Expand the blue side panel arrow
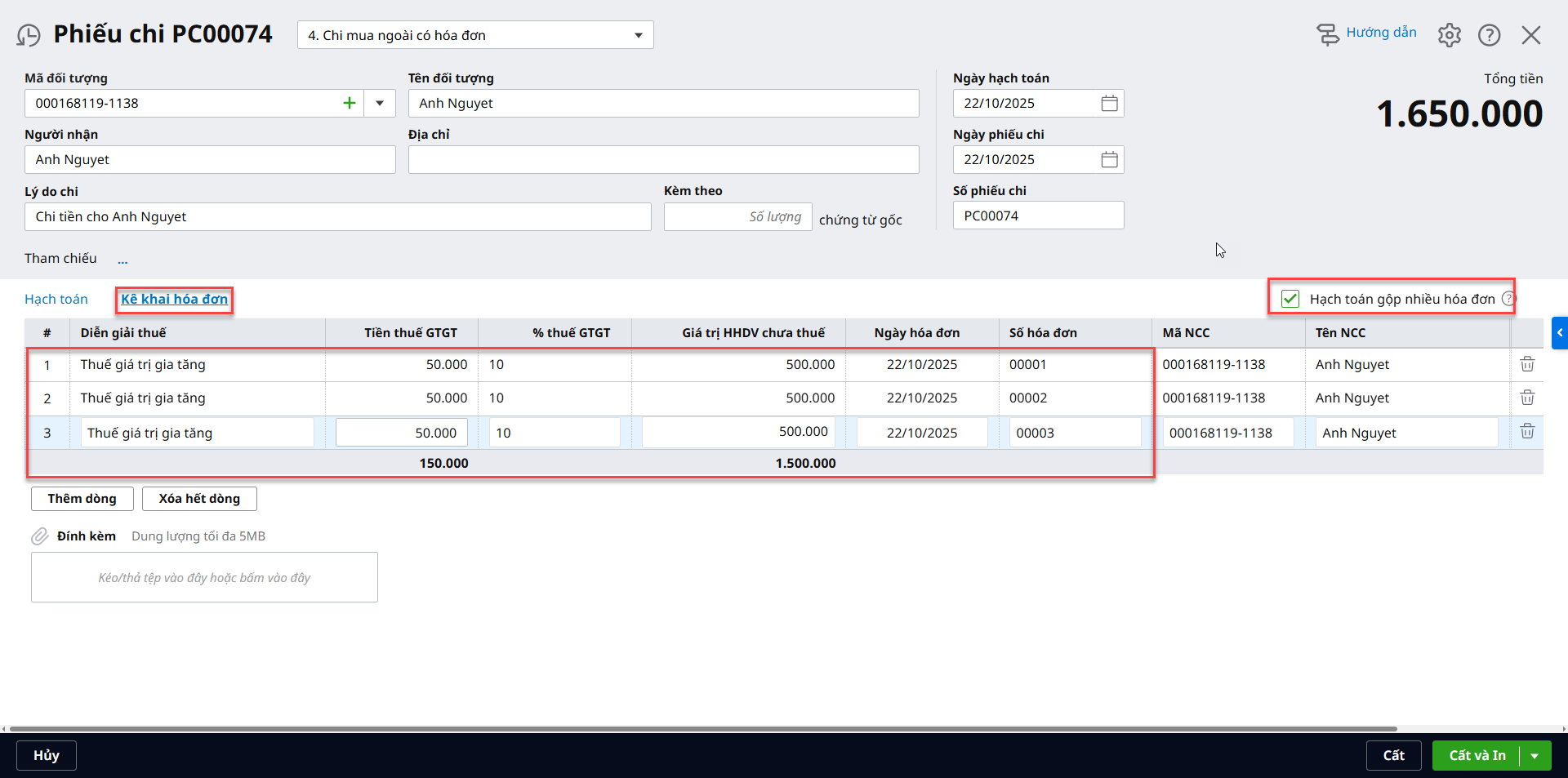The image size is (1568, 778). coord(1559,333)
